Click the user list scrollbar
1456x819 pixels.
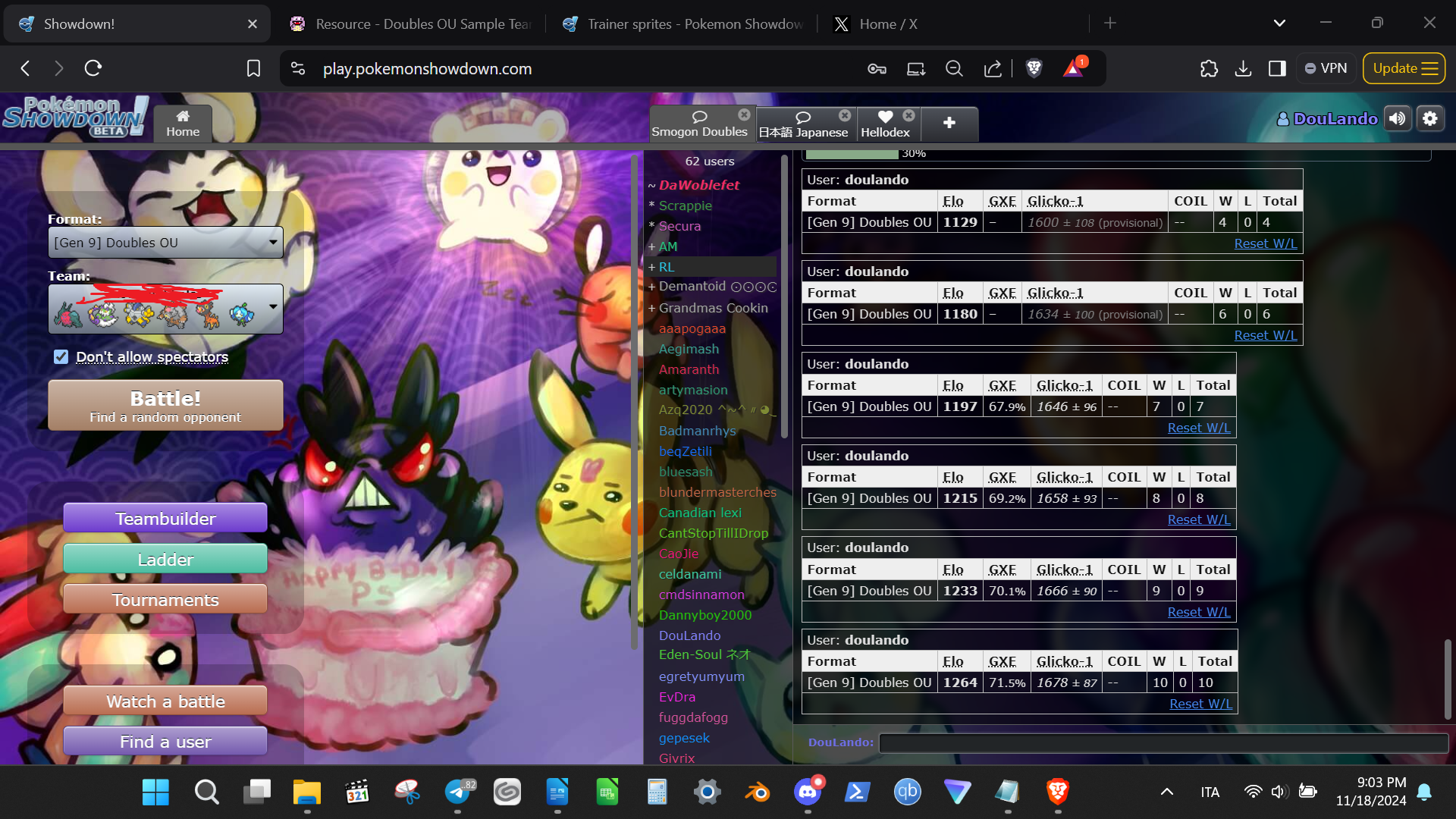(x=784, y=296)
